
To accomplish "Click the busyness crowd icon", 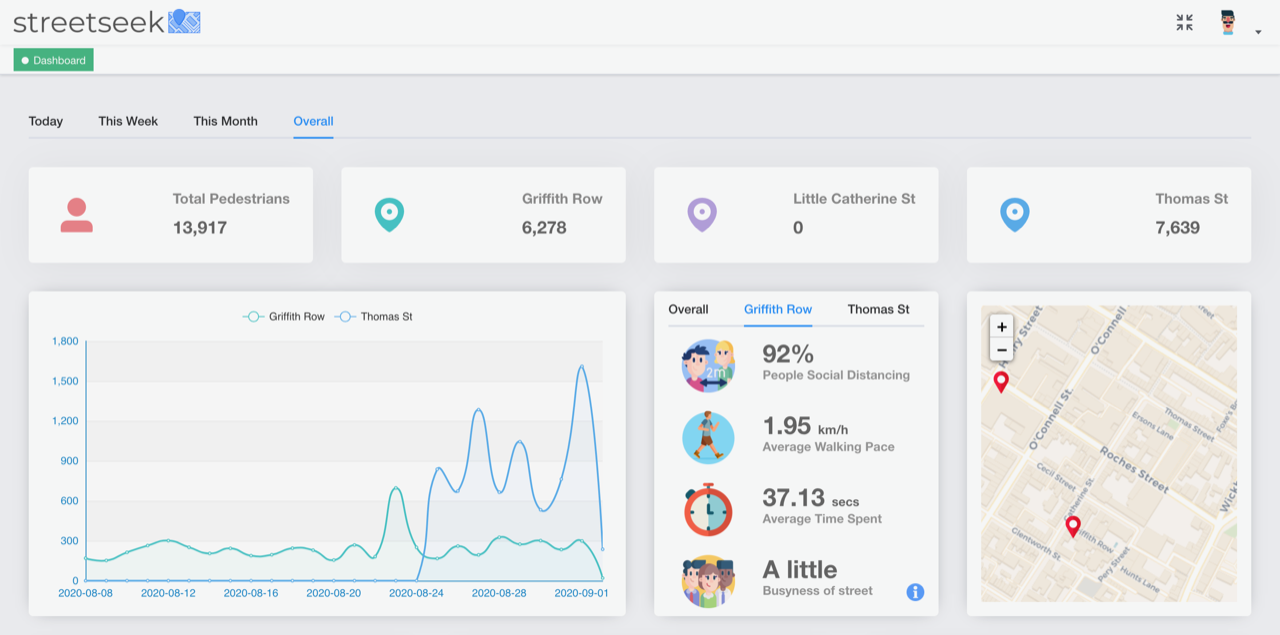I will 708,581.
